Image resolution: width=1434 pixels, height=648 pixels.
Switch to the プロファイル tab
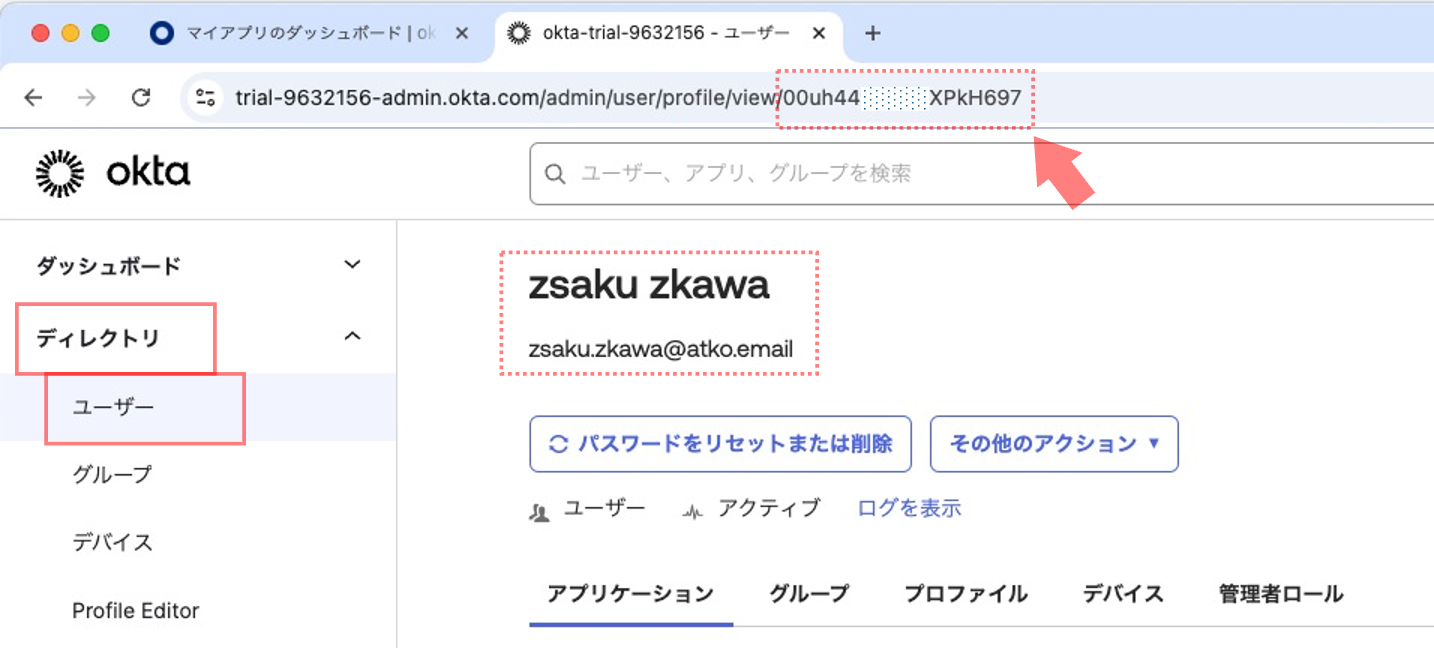pyautogui.click(x=965, y=594)
